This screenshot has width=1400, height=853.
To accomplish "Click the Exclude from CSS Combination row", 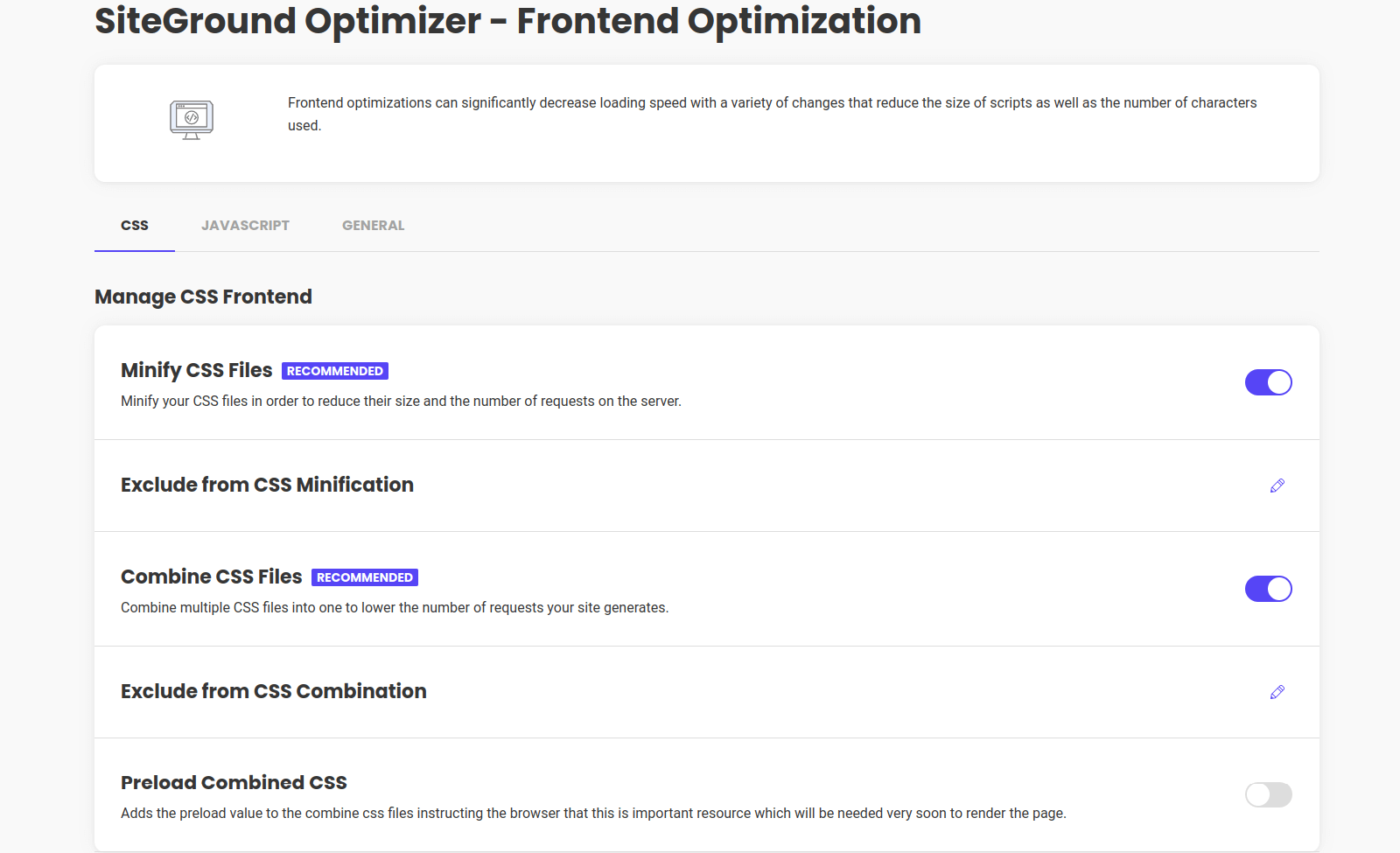I will pos(274,691).
